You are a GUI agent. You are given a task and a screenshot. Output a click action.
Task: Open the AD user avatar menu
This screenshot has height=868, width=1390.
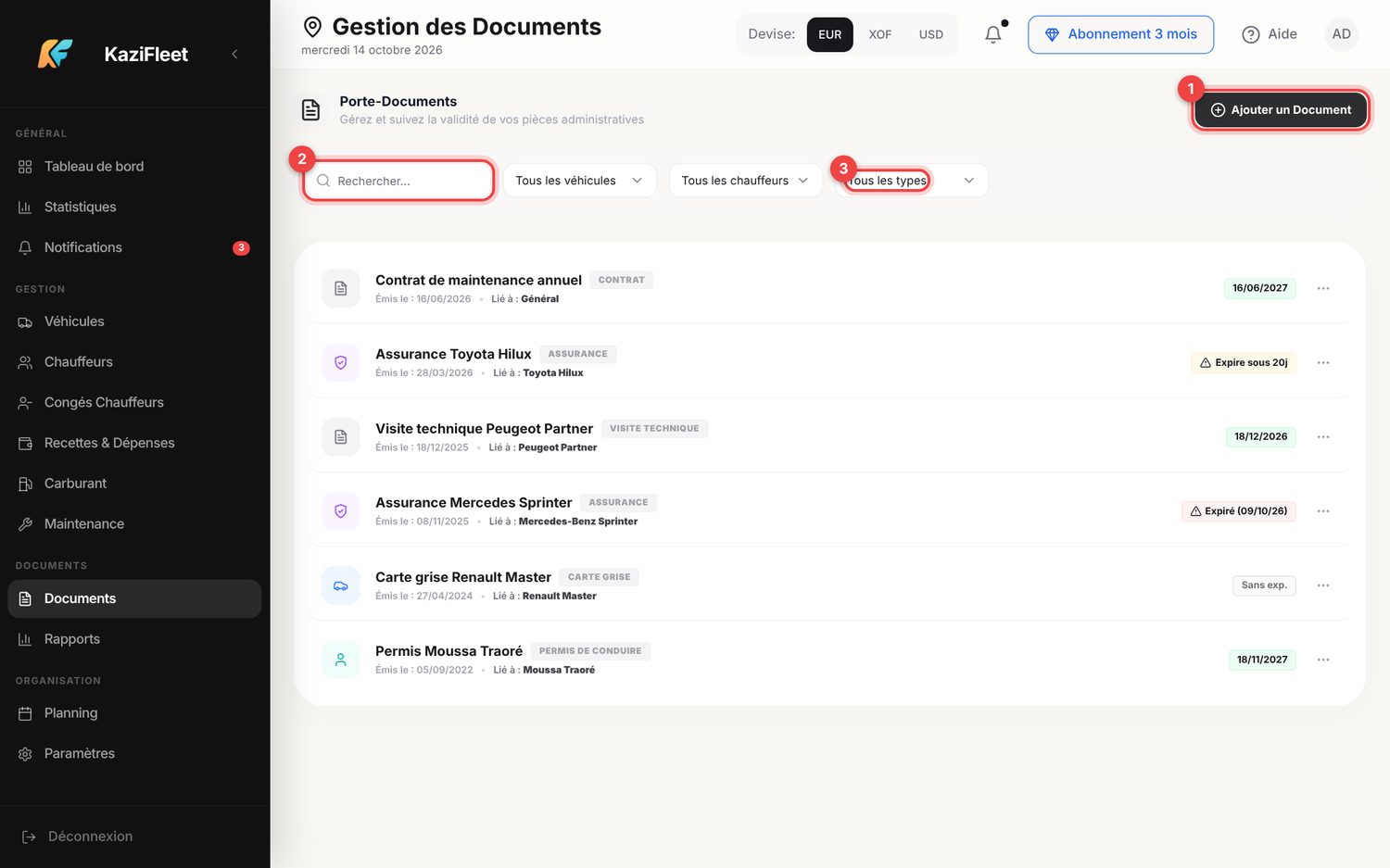coord(1341,34)
